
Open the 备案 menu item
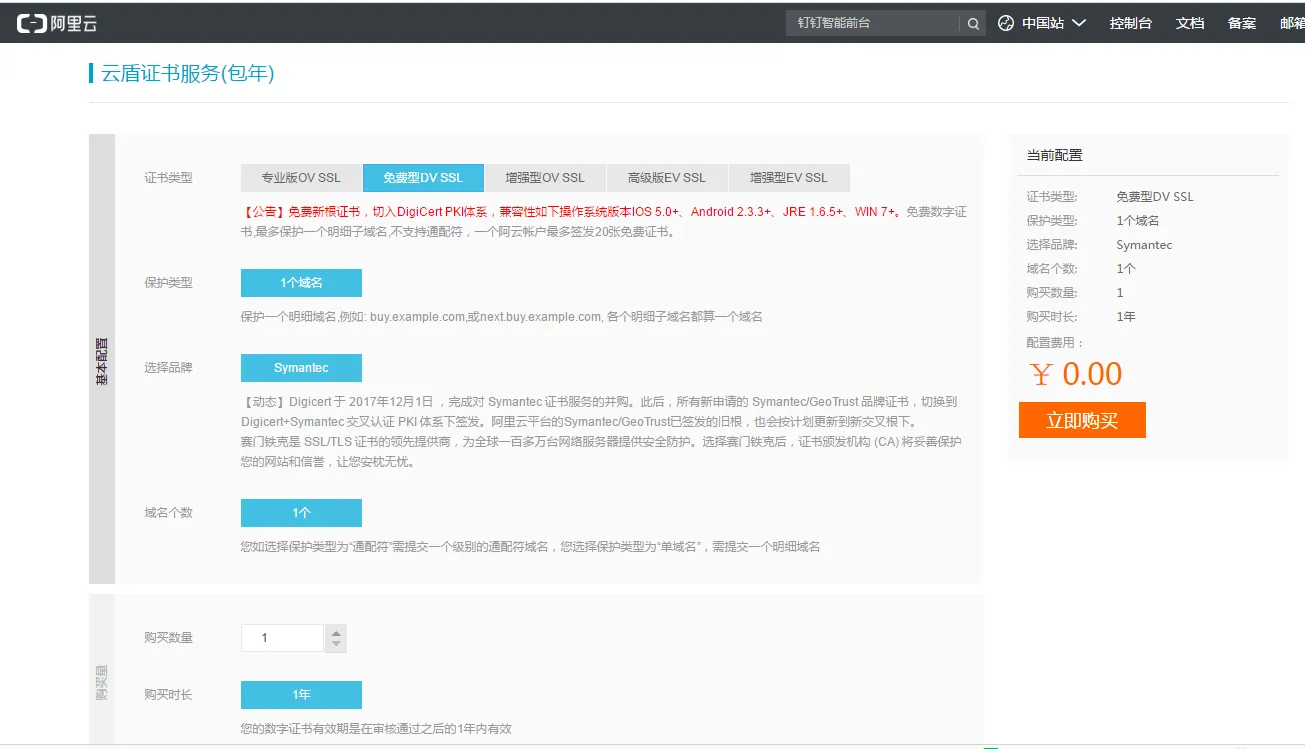1242,23
